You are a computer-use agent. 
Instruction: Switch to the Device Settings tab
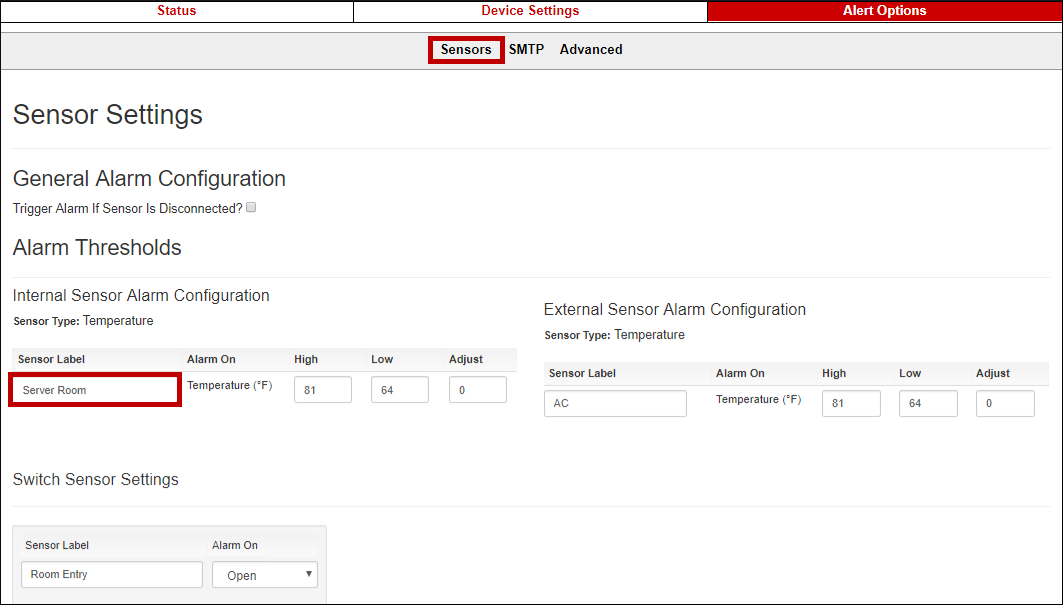click(530, 11)
